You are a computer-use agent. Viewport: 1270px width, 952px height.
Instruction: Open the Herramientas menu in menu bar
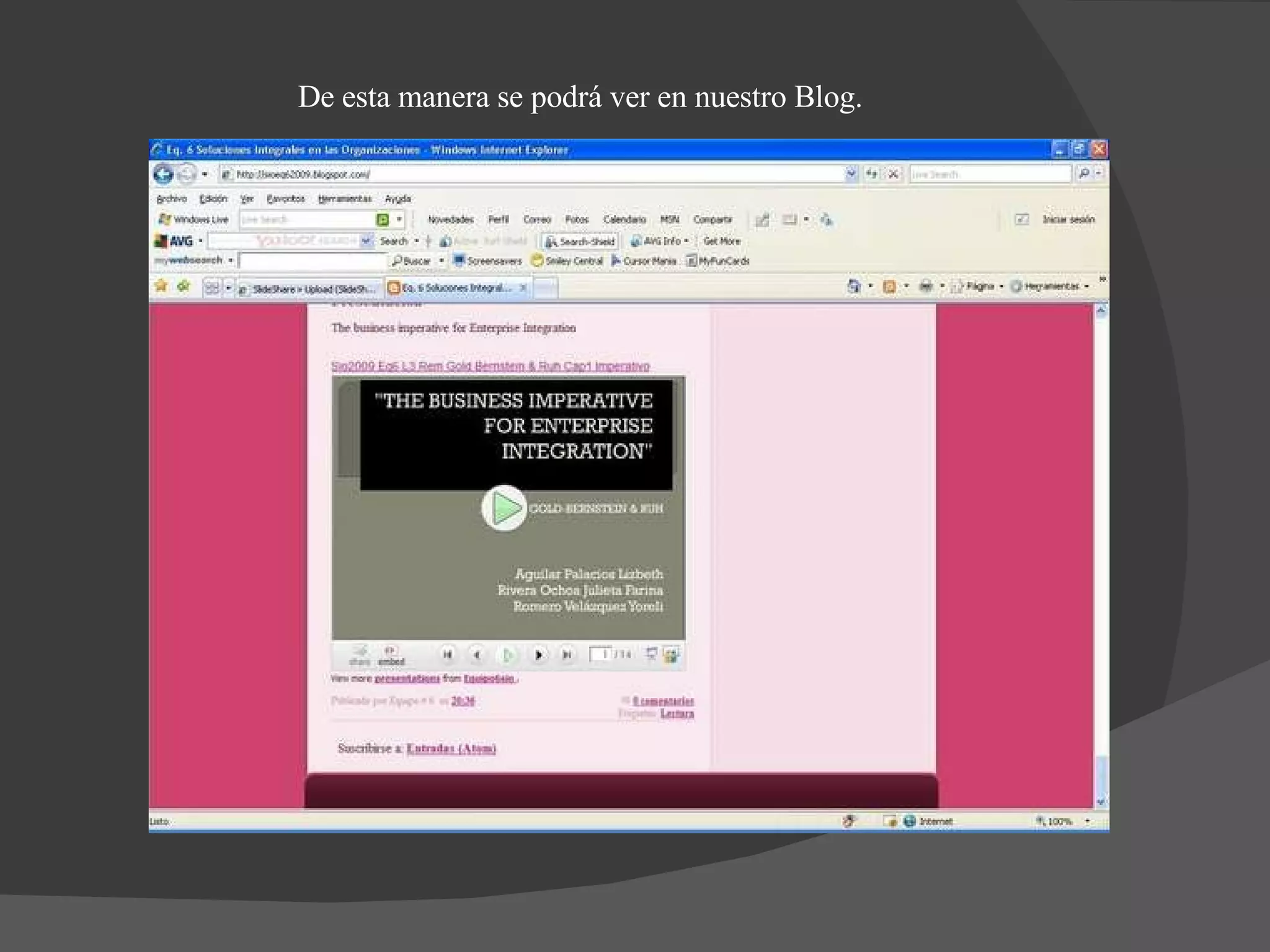point(345,199)
